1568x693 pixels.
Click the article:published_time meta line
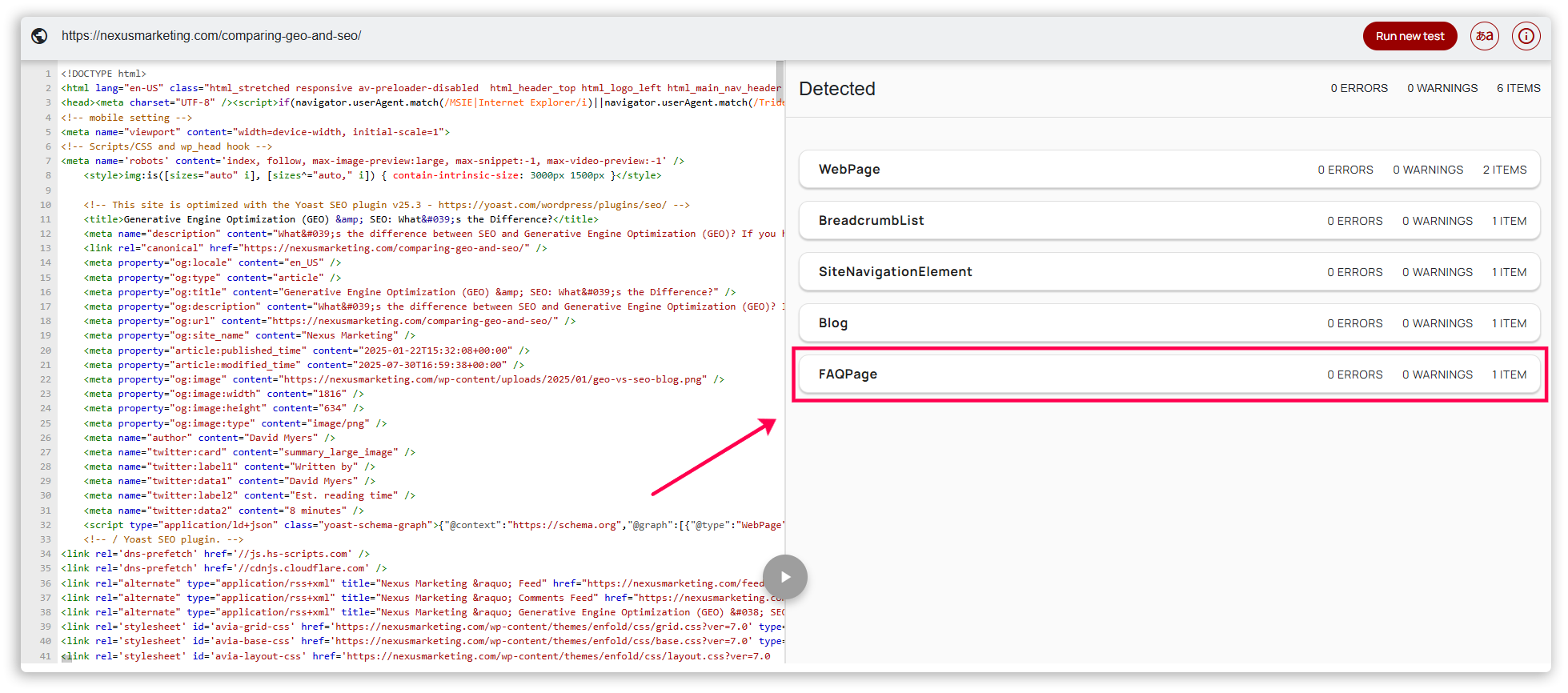(x=307, y=351)
